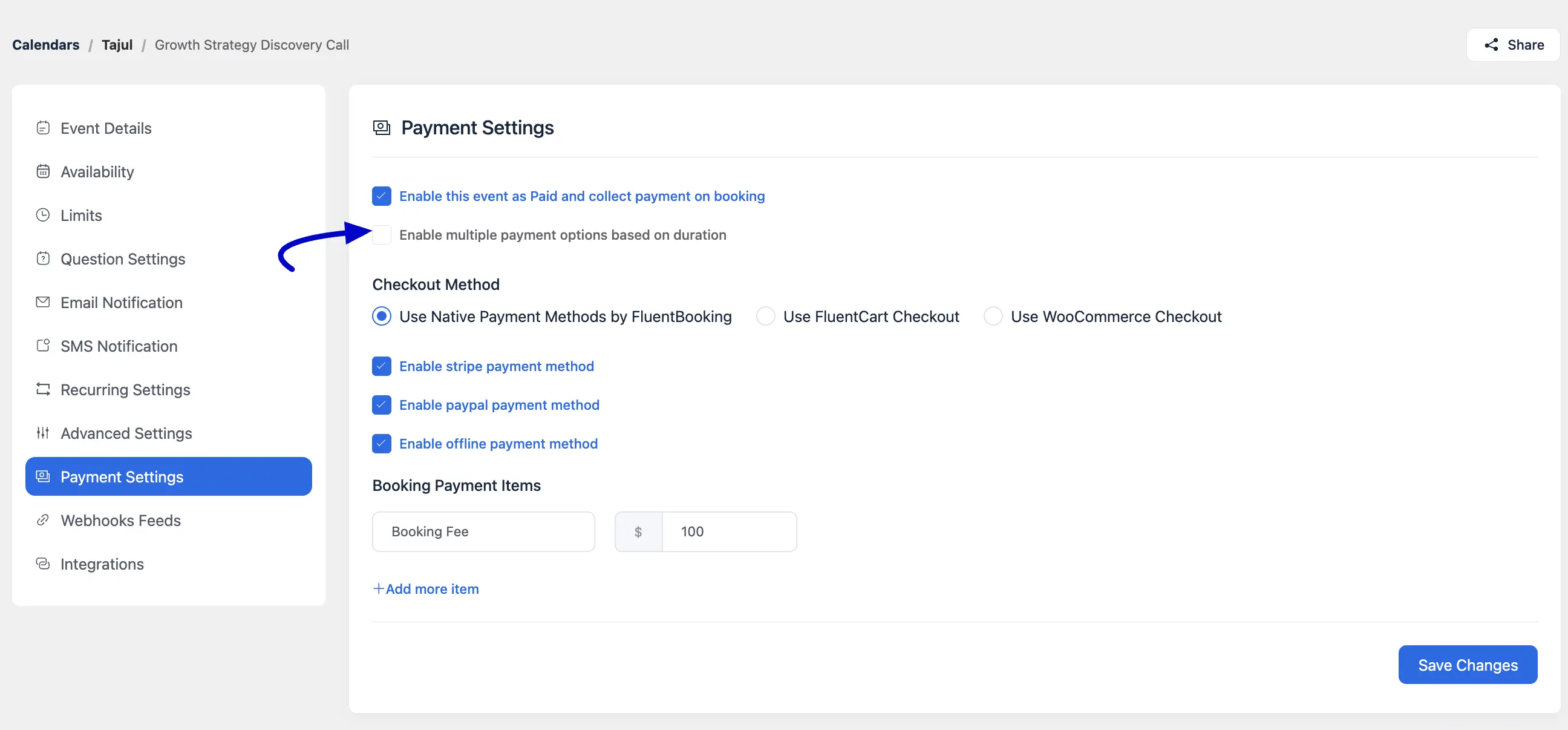Click the share icon in Share button
1568x730 pixels.
click(x=1491, y=44)
